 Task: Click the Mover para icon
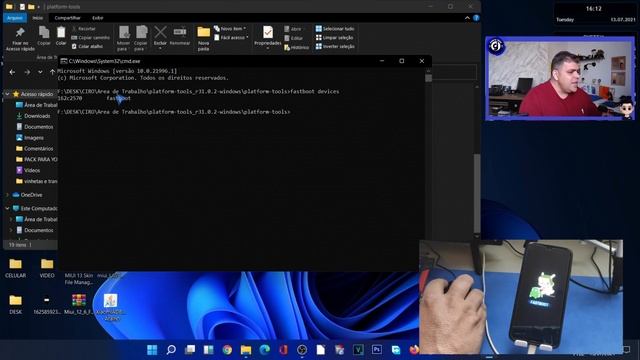click(x=123, y=38)
